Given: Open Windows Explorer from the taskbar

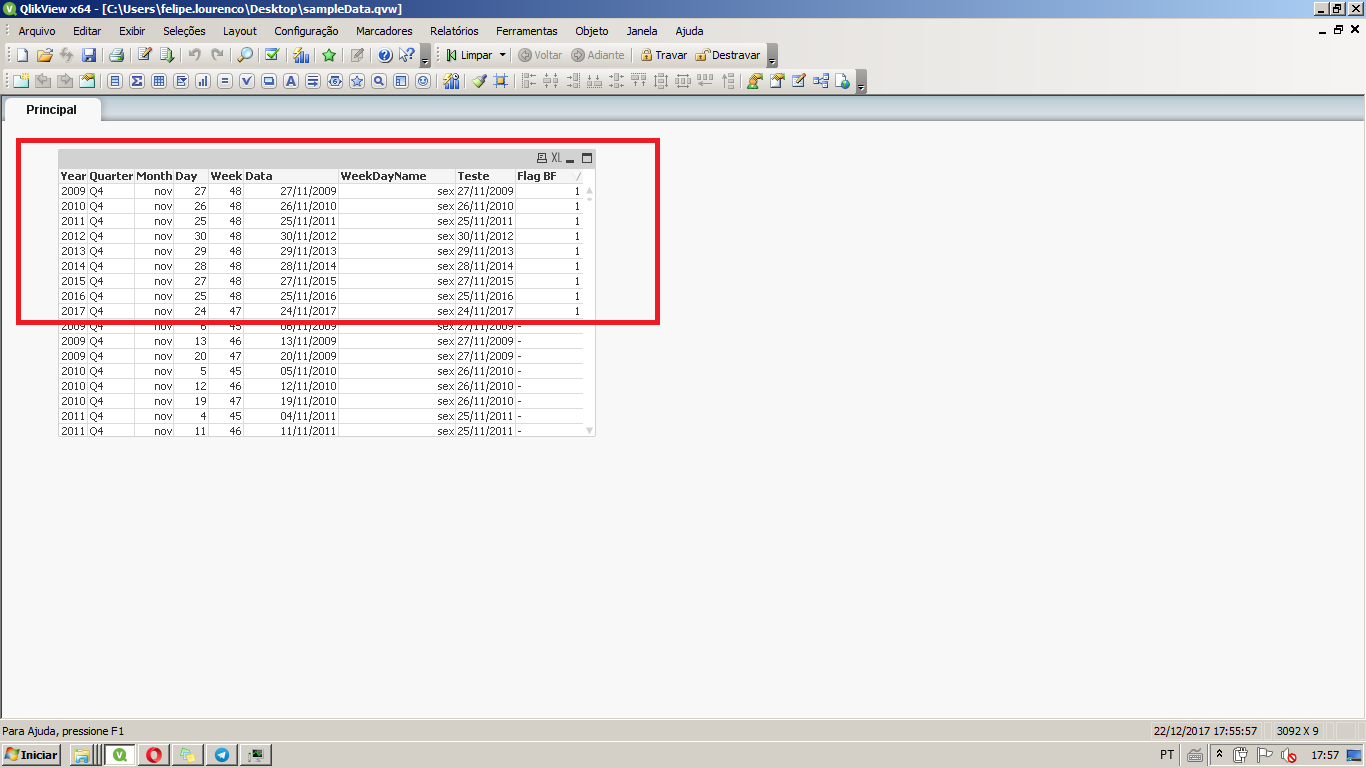Looking at the screenshot, I should click(x=81, y=755).
